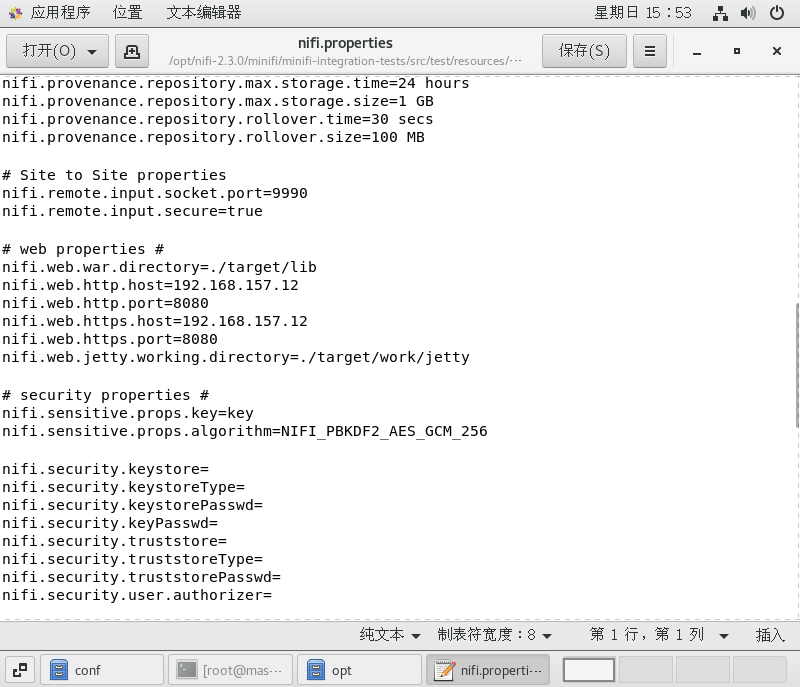Screen dimensions: 800x687
Task: Click the line nifi.security.user.authorizer=
Action: click(137, 595)
